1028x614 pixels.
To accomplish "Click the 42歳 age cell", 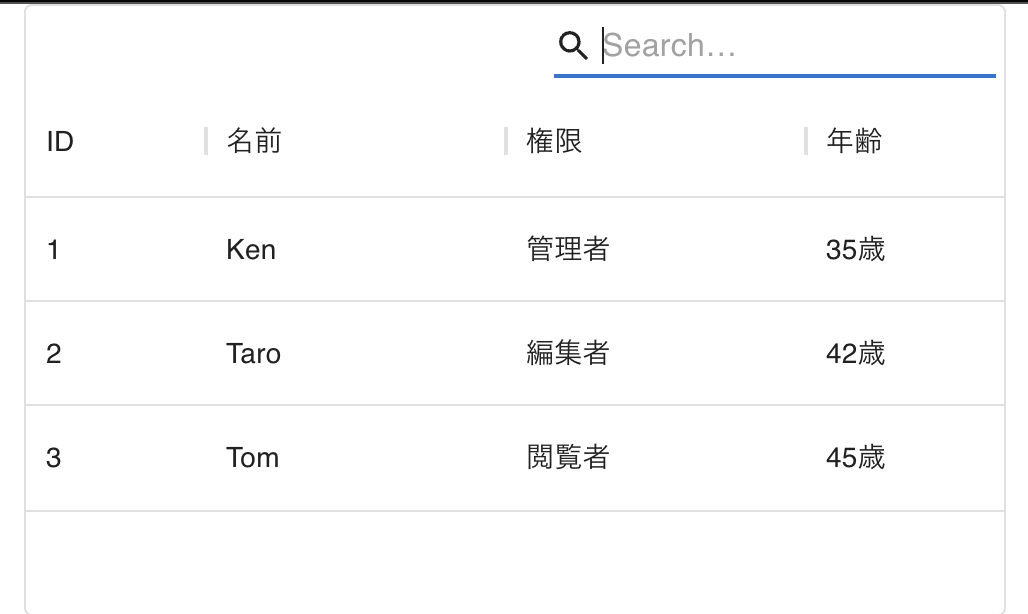I will (857, 353).
